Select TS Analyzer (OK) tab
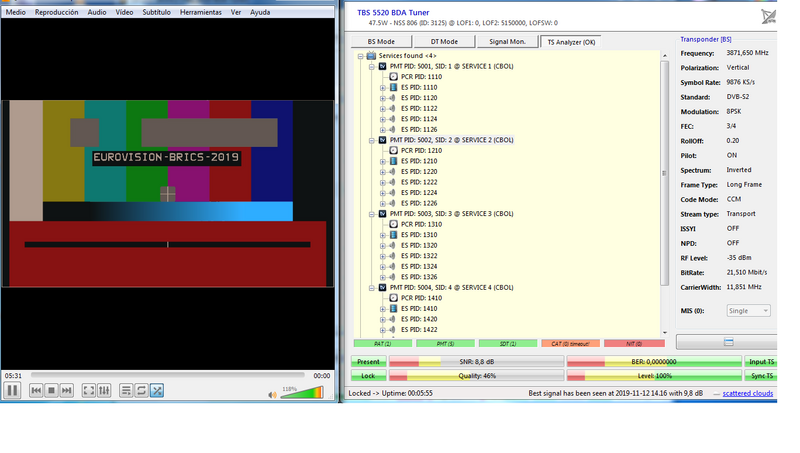This screenshot has height=453, width=800. point(571,42)
